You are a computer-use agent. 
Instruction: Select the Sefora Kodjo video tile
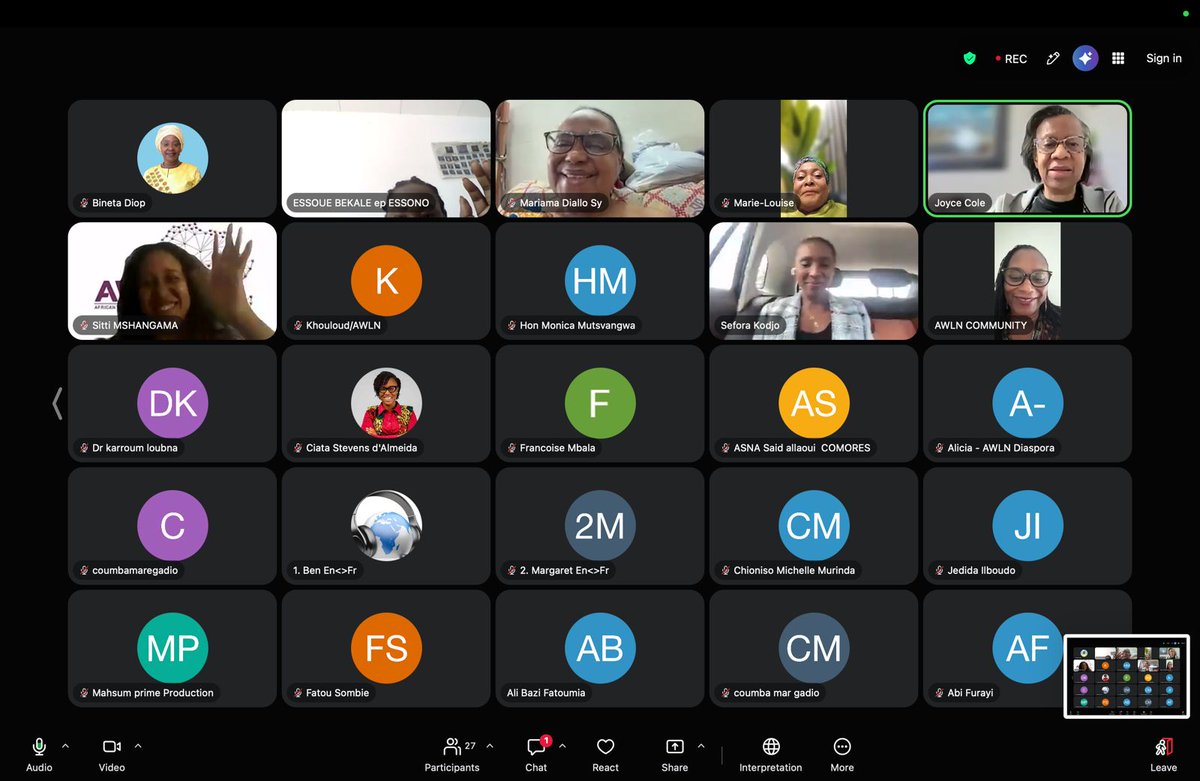click(x=814, y=281)
